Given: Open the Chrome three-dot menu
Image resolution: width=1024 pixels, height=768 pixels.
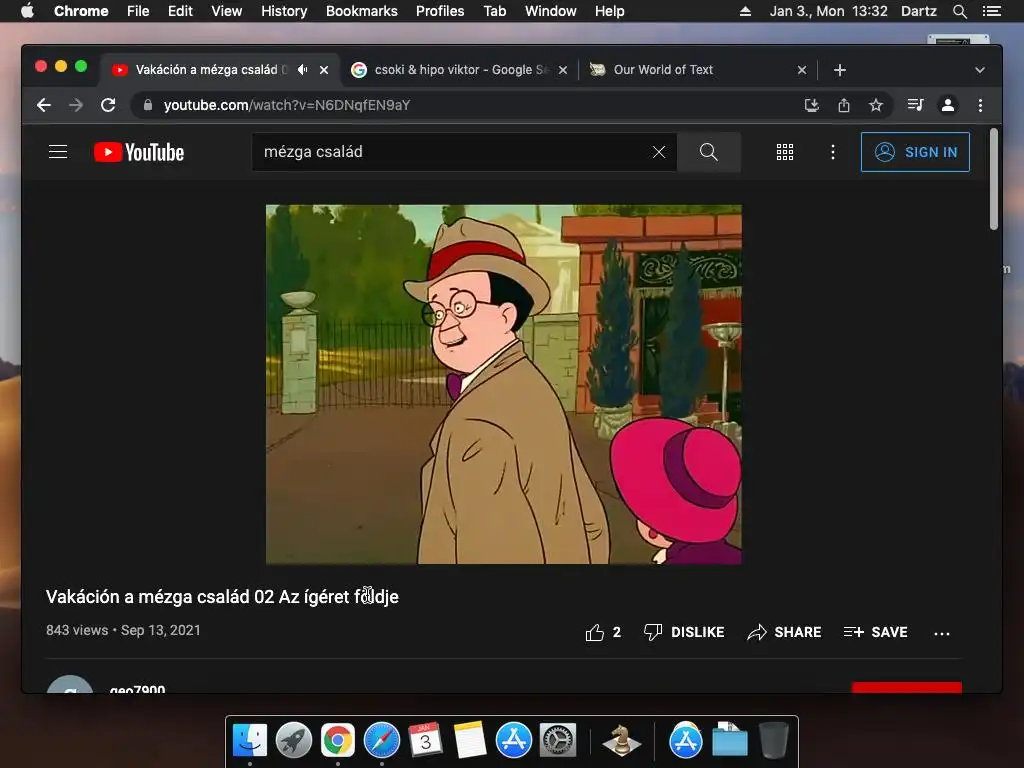Looking at the screenshot, I should pyautogui.click(x=980, y=105).
